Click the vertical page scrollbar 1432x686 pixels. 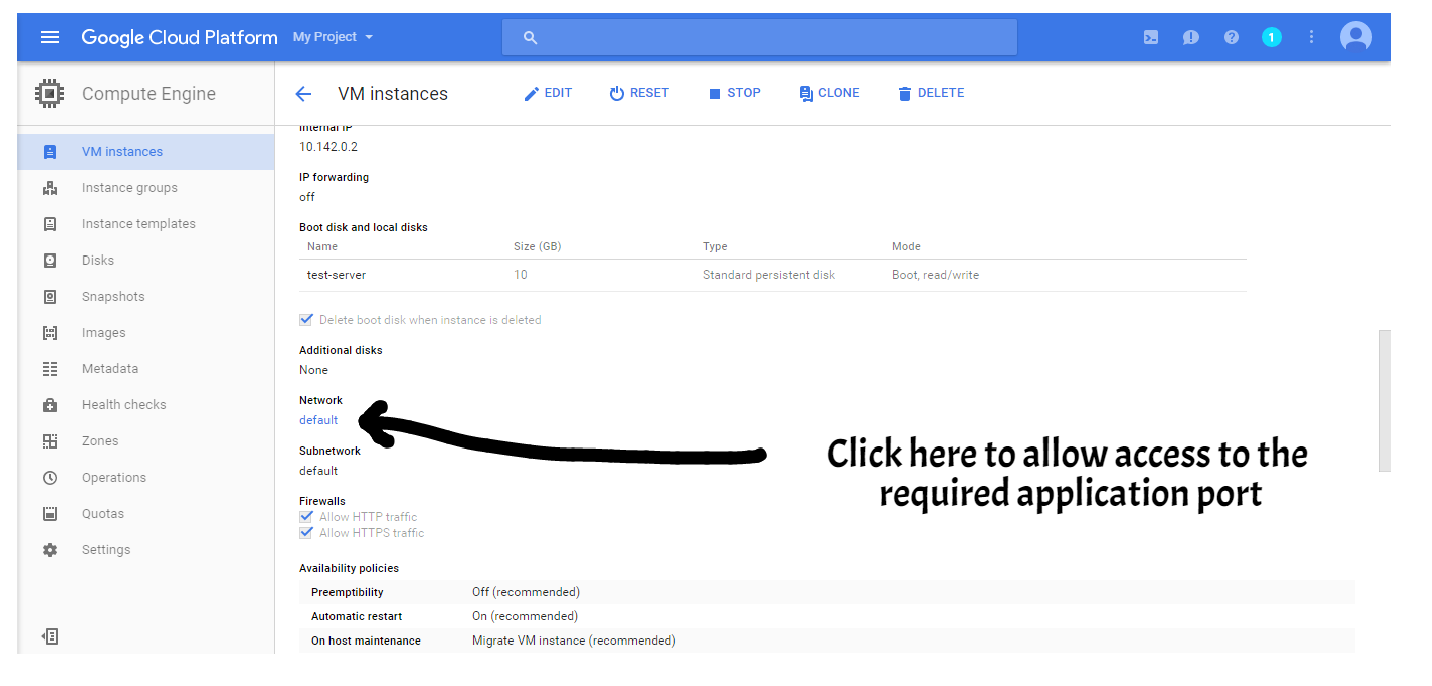pos(1384,400)
